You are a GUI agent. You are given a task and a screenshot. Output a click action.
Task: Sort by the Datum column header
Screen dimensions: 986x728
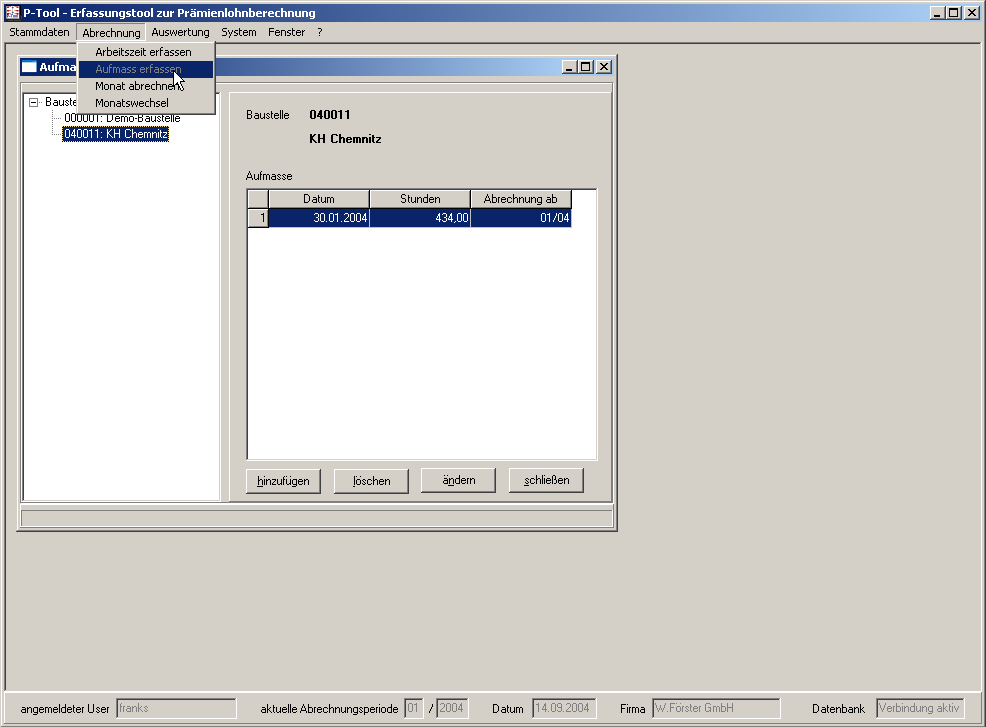point(319,199)
